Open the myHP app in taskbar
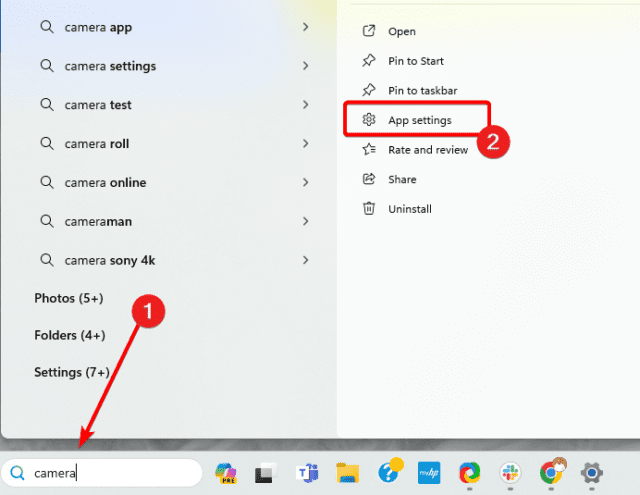The height and width of the screenshot is (495, 640). [428, 473]
